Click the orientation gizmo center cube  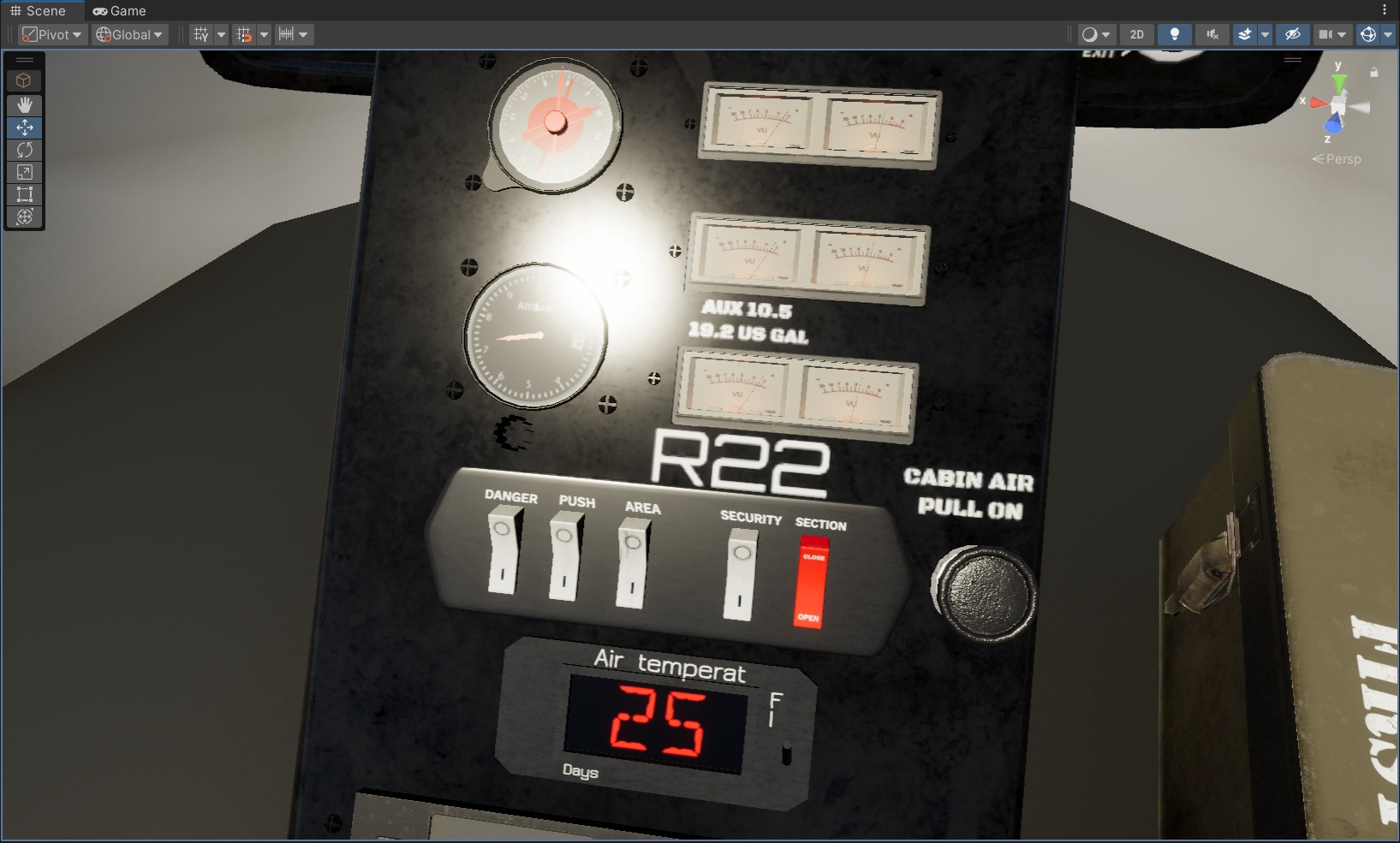click(x=1338, y=106)
